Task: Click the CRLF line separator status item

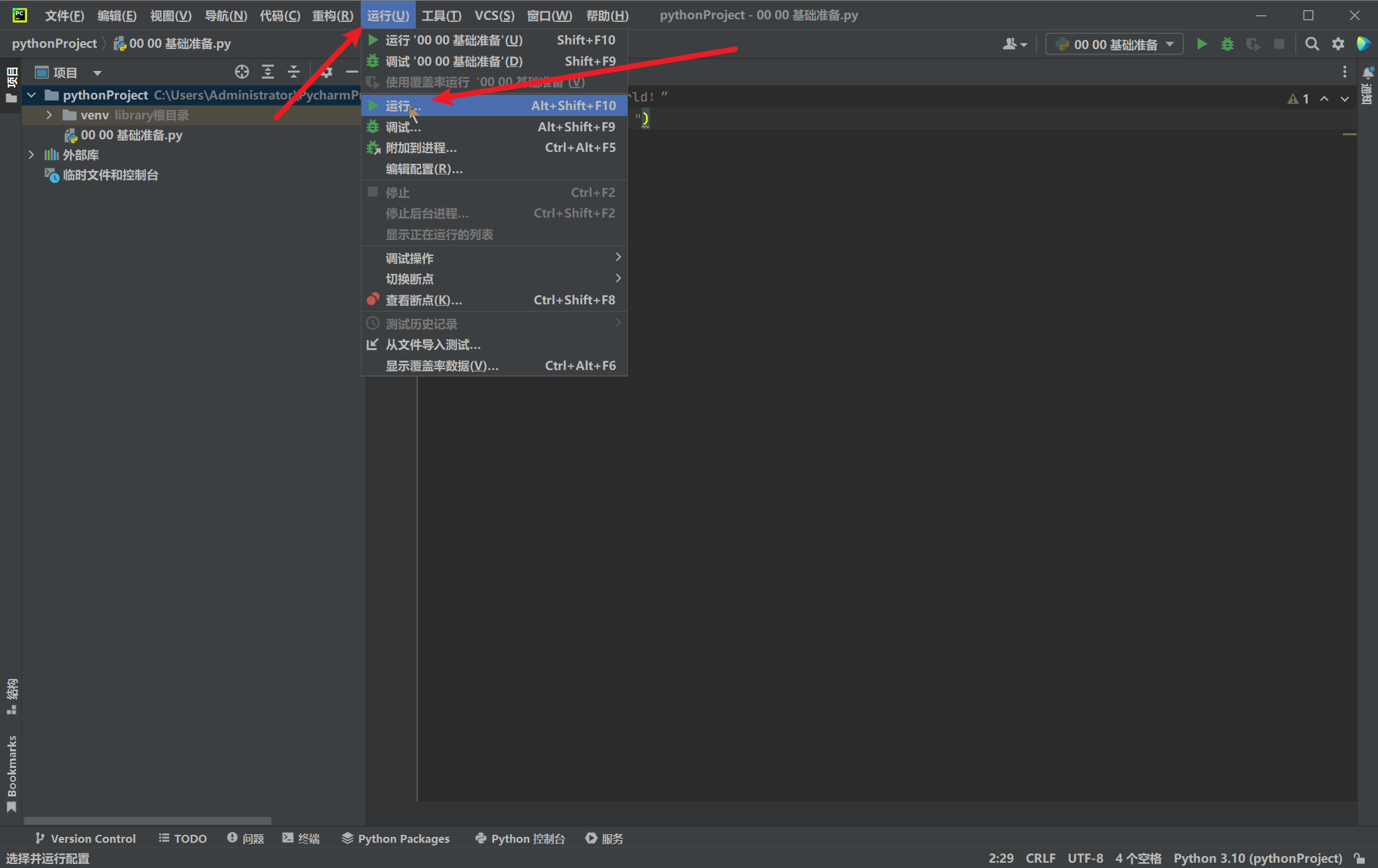Action: (x=1040, y=858)
